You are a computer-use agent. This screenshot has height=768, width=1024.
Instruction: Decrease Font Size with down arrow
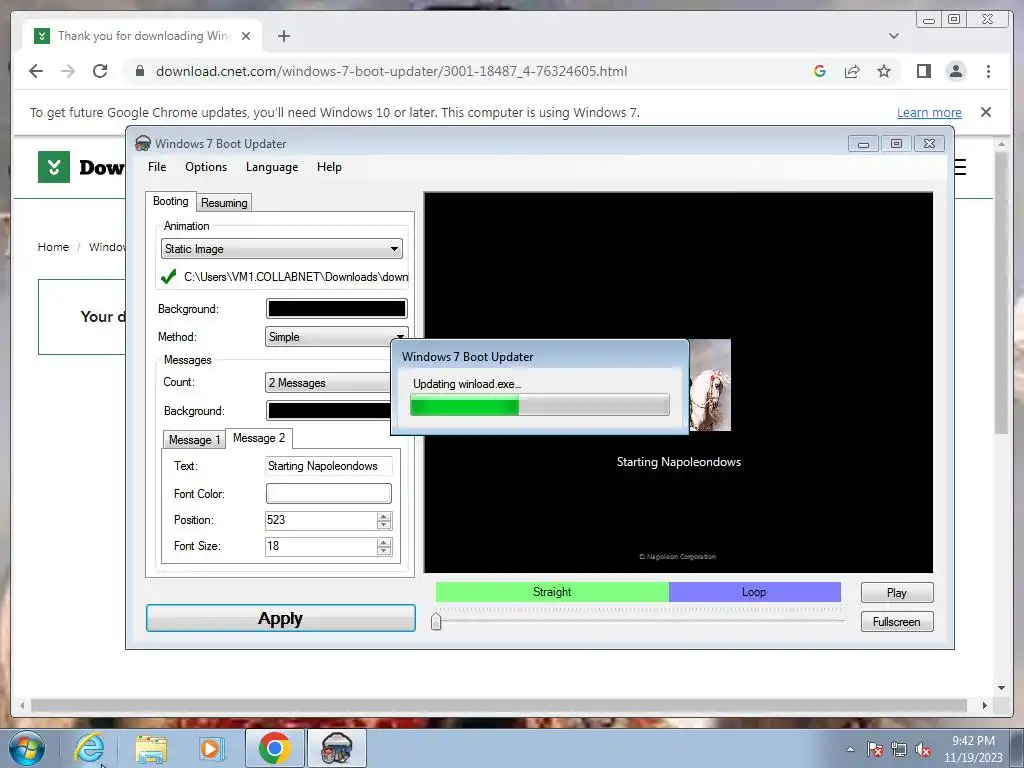tap(384, 551)
